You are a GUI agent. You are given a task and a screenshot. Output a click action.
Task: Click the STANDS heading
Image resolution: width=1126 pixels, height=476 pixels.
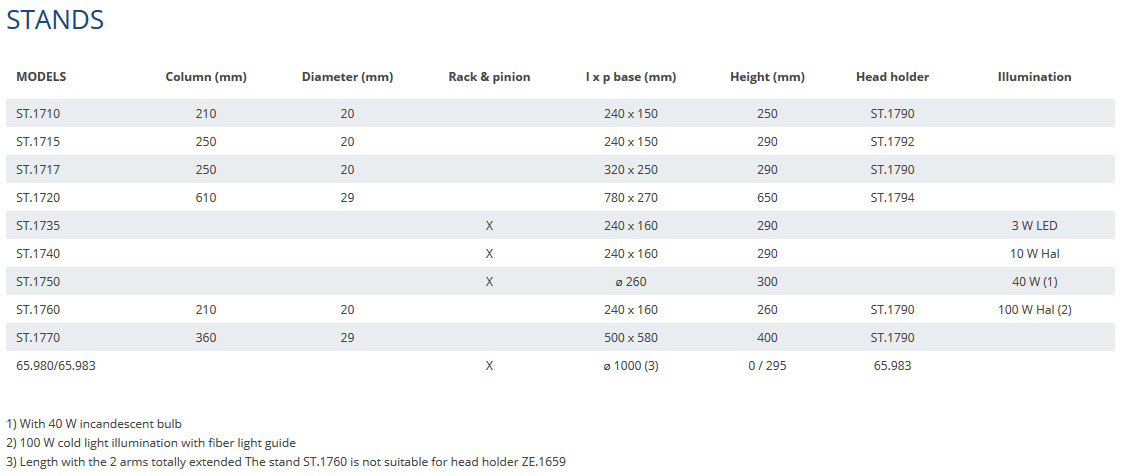[x=55, y=20]
